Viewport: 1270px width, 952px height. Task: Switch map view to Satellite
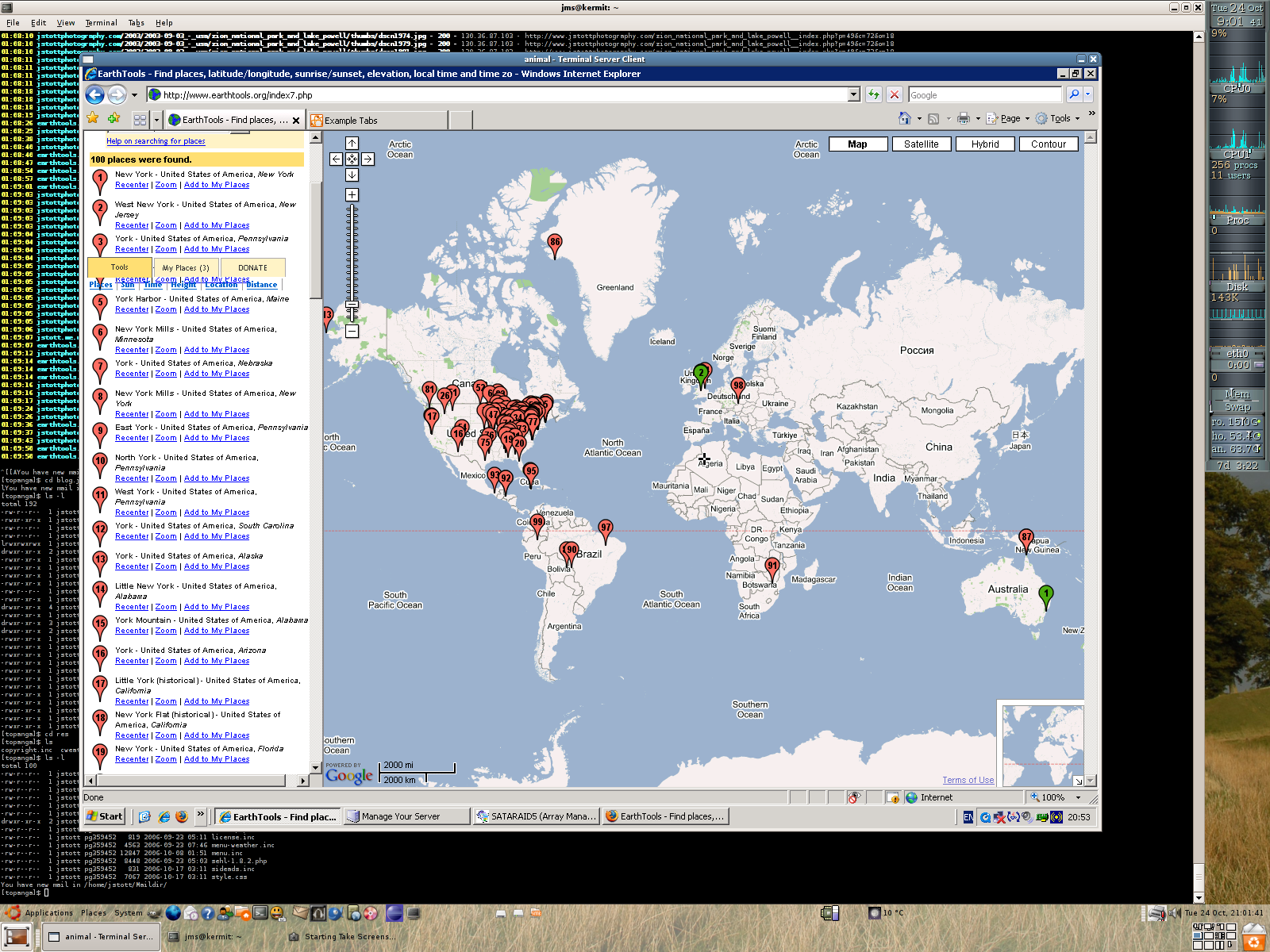point(921,144)
